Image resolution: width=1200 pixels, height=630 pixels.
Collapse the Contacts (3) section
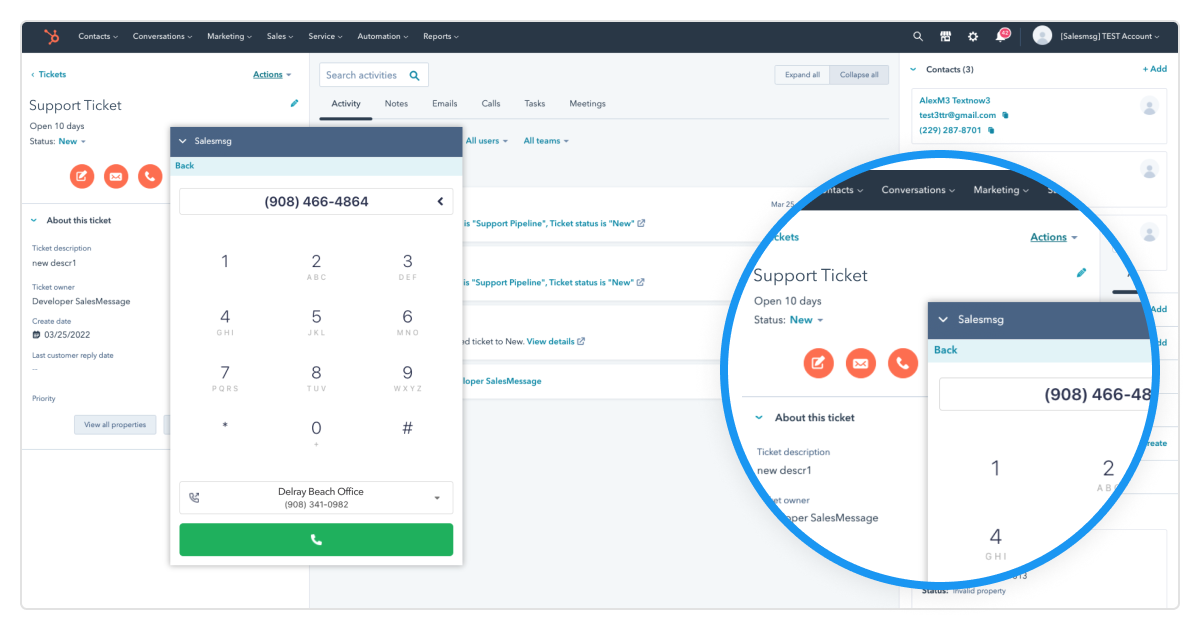pyautogui.click(x=914, y=70)
